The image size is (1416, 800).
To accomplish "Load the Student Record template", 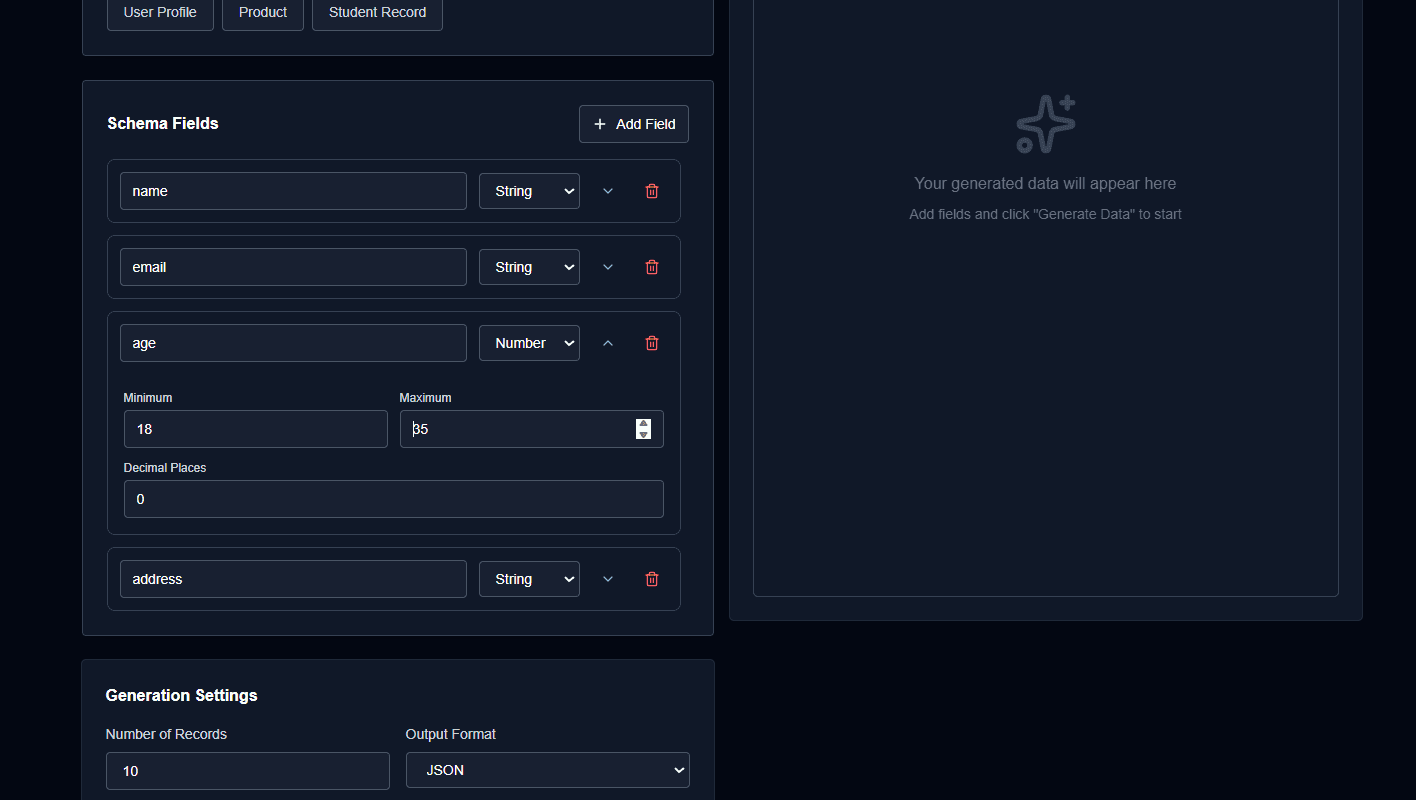I will coord(377,13).
